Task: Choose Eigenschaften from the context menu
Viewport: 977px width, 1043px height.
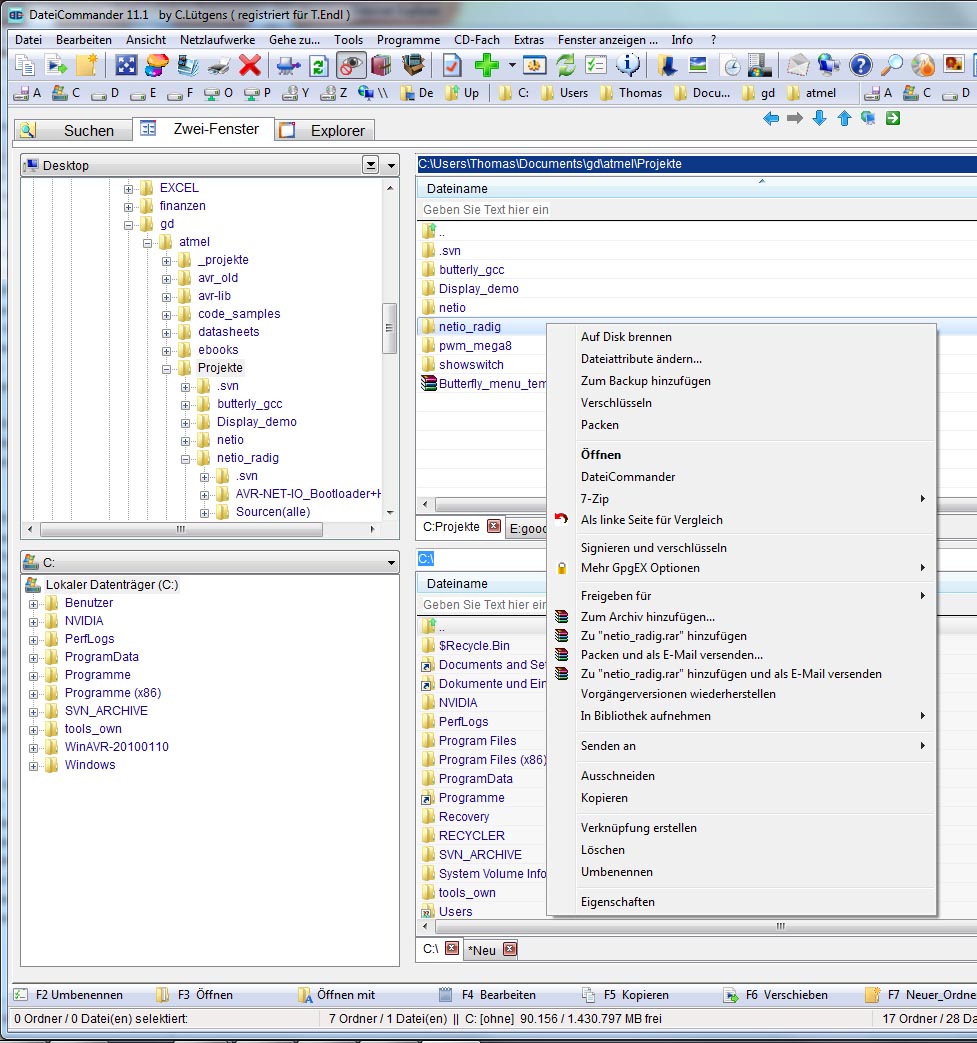Action: pos(617,902)
